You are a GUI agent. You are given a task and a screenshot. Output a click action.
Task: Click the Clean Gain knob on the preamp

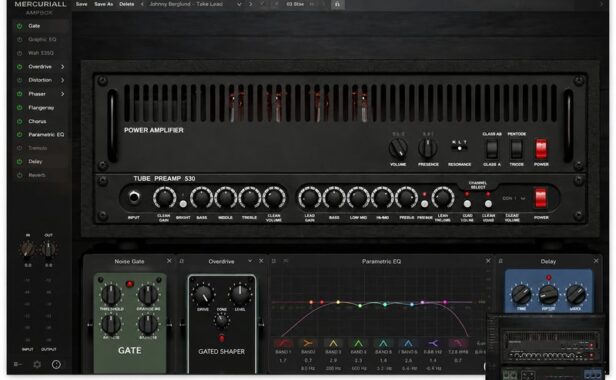pyautogui.click(x=164, y=198)
